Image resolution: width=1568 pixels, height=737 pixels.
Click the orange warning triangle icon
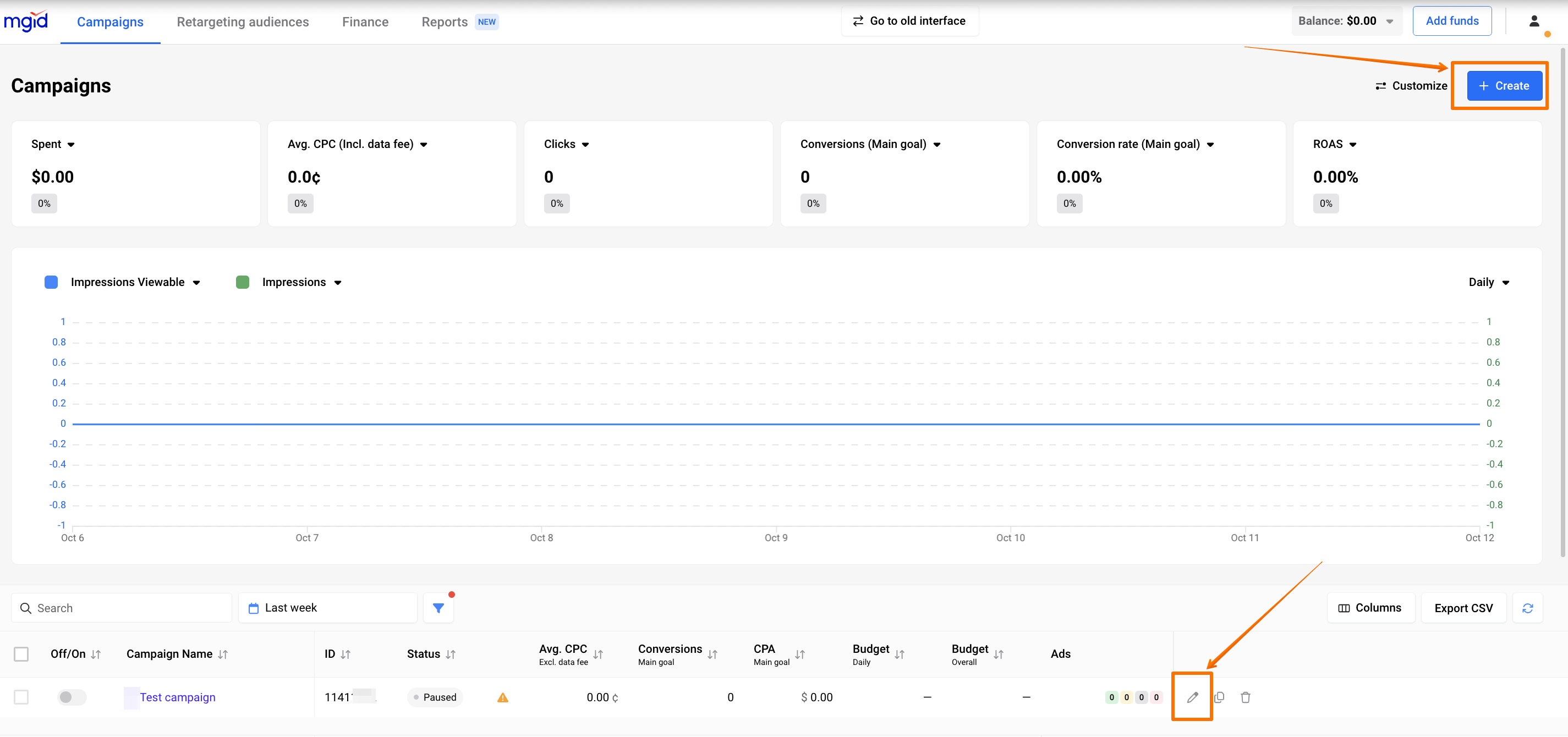pyautogui.click(x=502, y=697)
